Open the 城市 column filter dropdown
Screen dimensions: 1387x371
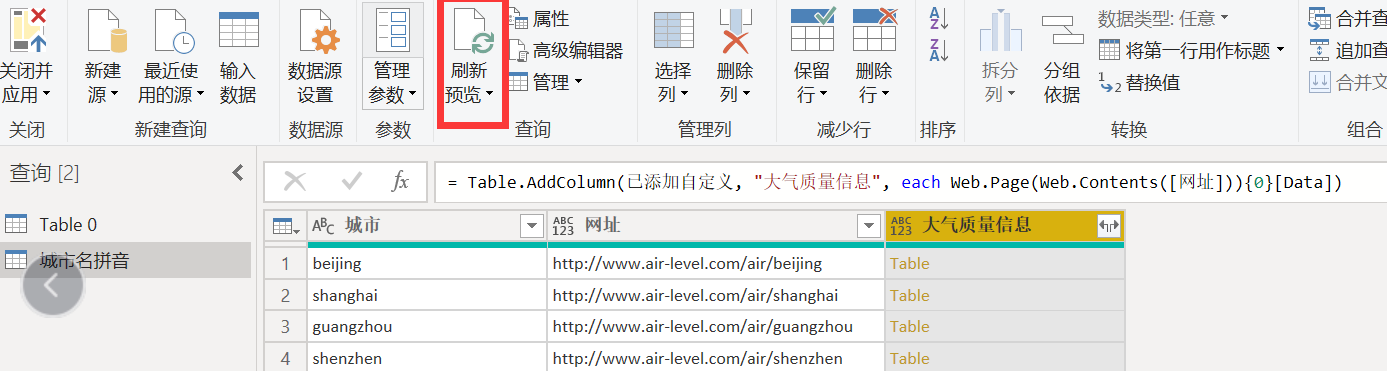(x=532, y=227)
